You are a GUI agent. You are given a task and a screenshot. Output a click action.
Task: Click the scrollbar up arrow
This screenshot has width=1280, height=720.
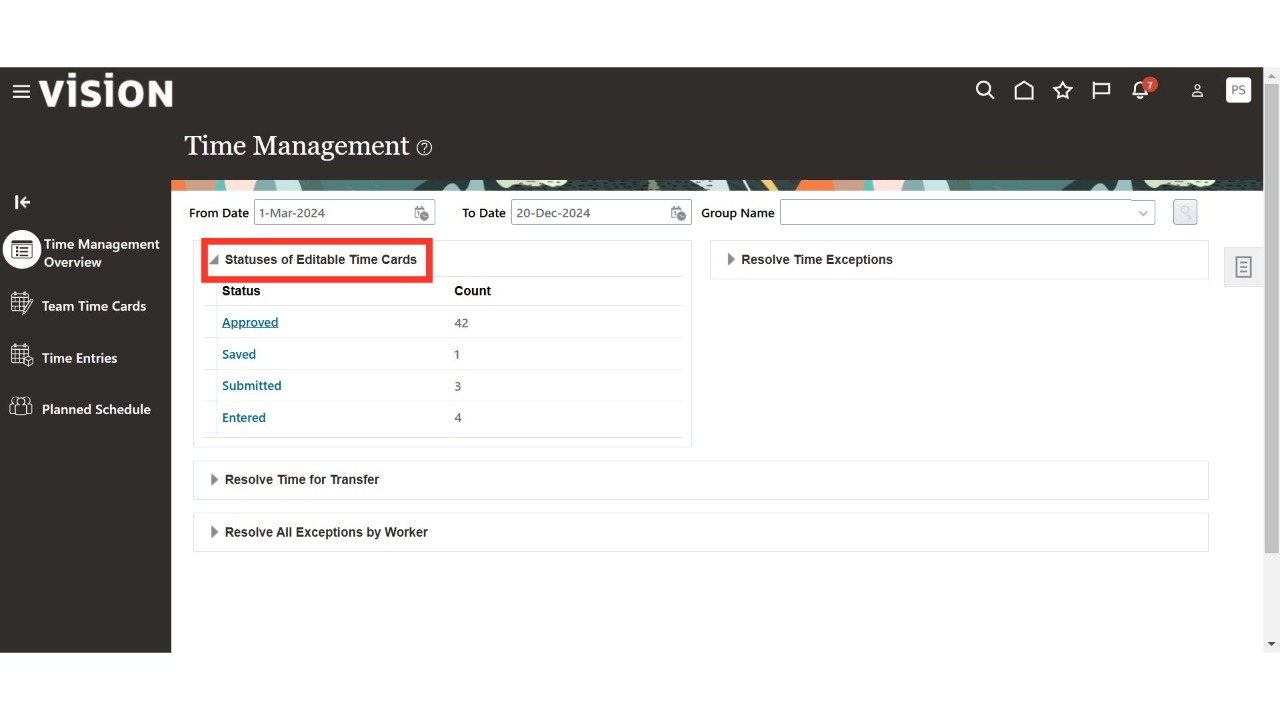1271,75
